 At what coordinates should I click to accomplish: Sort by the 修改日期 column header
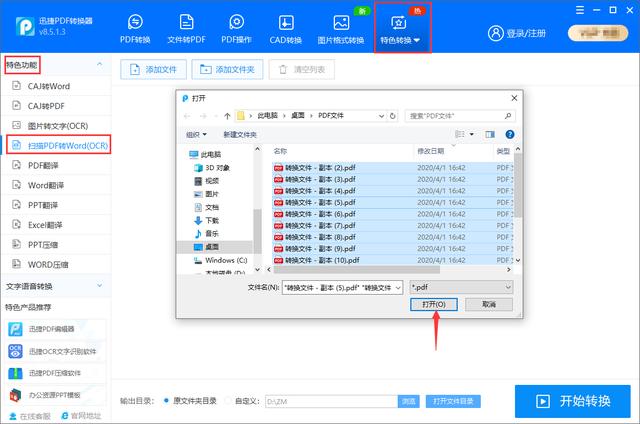click(x=453, y=151)
